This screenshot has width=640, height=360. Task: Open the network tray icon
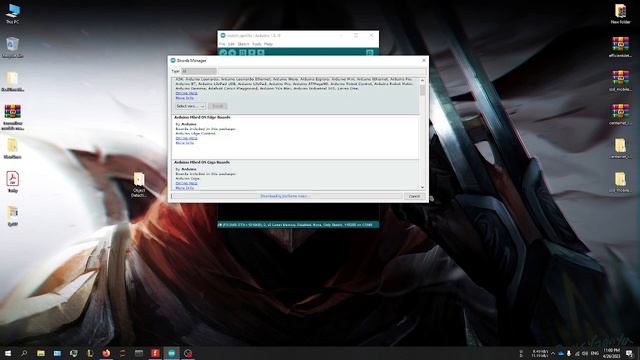coord(577,353)
